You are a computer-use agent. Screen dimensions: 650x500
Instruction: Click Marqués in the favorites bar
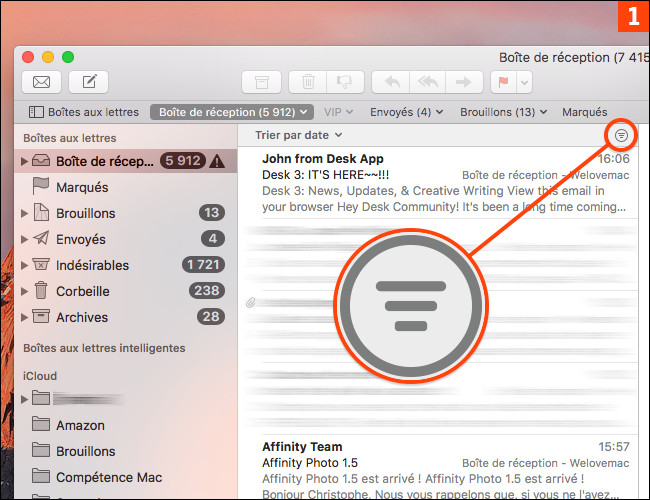(584, 112)
